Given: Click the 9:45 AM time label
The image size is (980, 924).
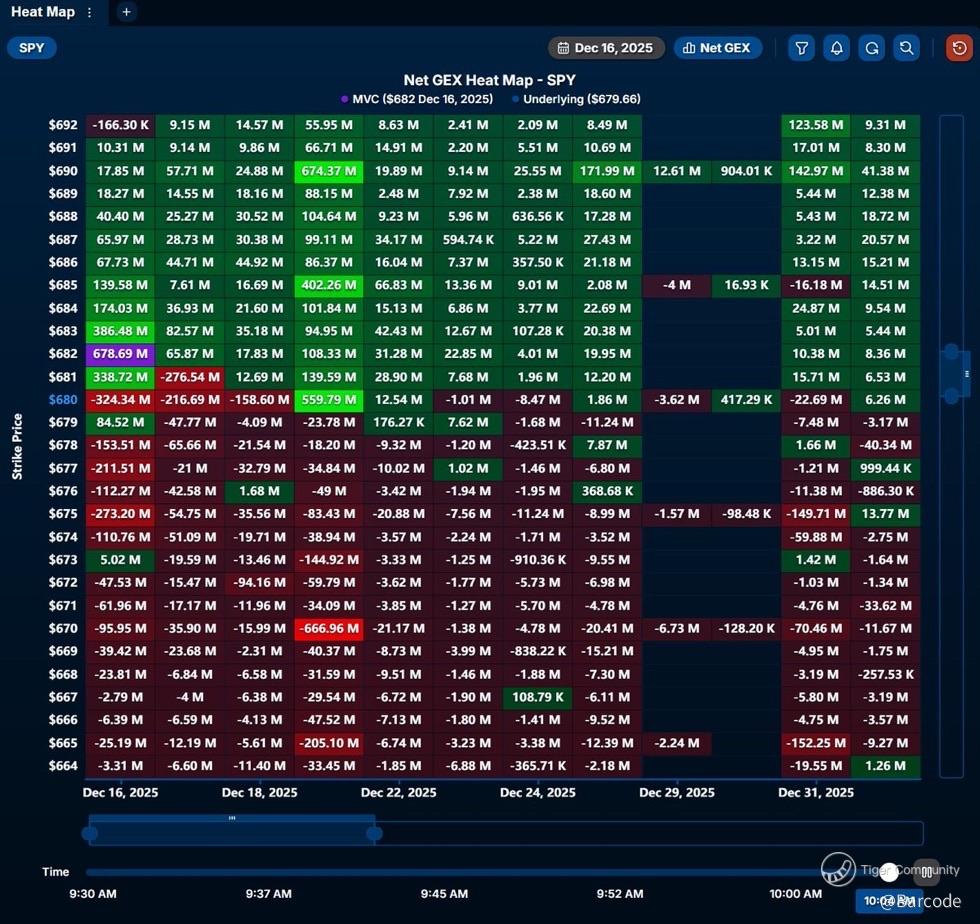Looking at the screenshot, I should pos(444,894).
